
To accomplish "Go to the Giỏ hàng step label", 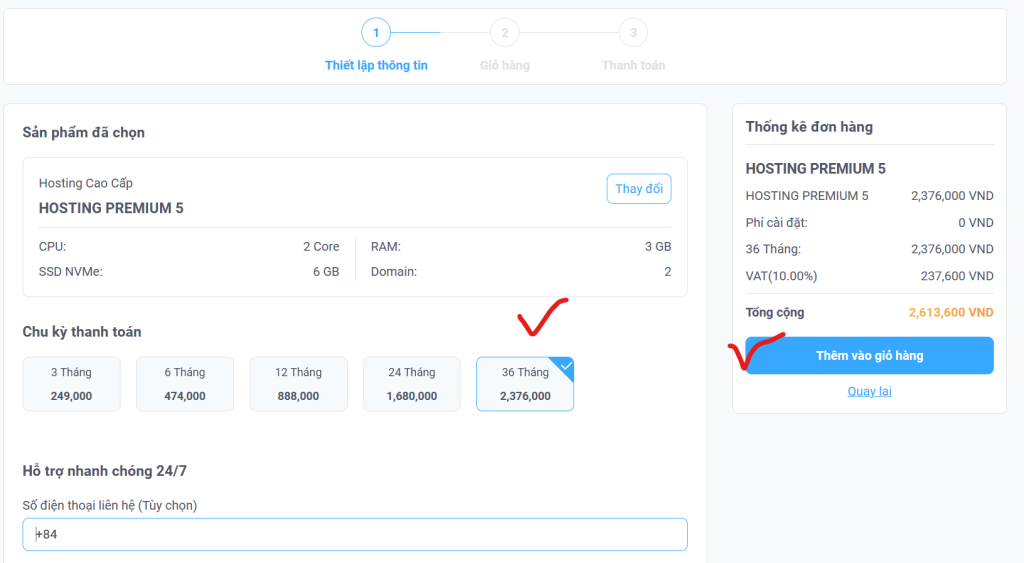I will pos(504,65).
